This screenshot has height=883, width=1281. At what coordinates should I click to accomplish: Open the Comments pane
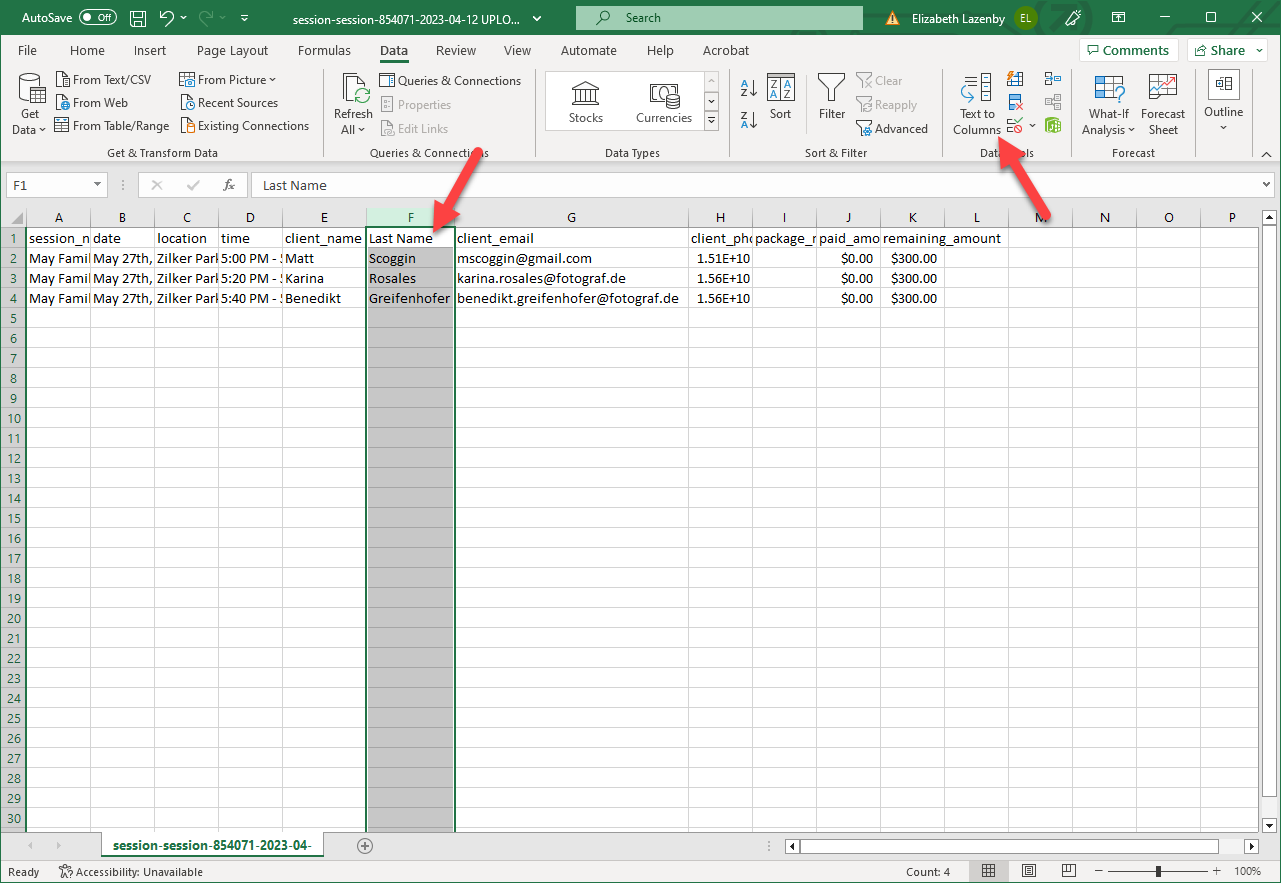[x=1128, y=50]
